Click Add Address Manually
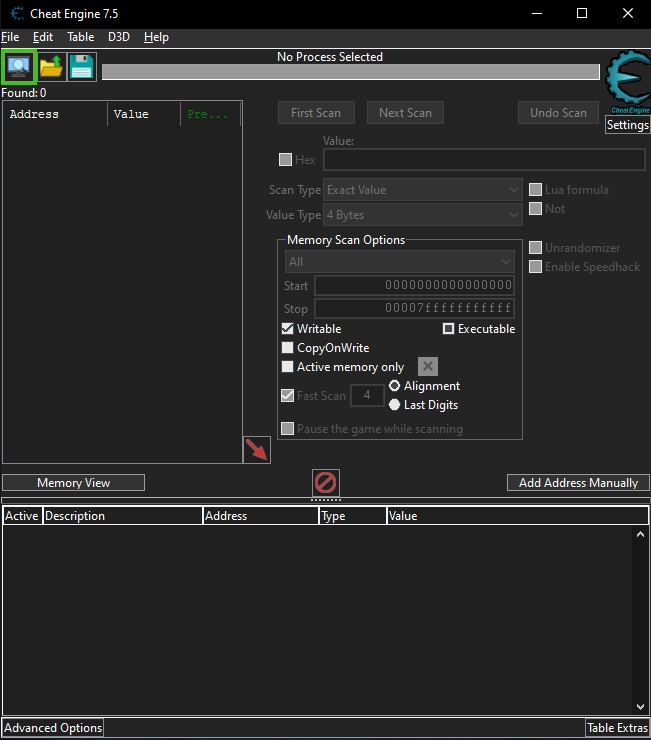This screenshot has height=740, width=651. [x=578, y=483]
